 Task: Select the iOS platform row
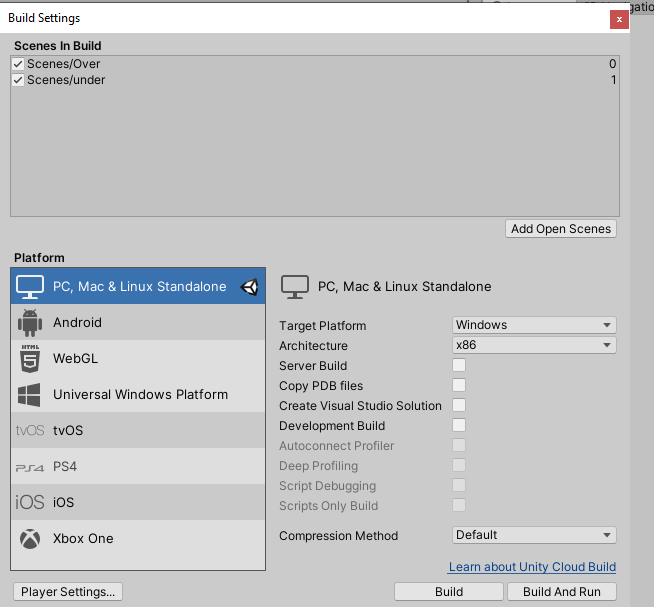click(x=138, y=502)
